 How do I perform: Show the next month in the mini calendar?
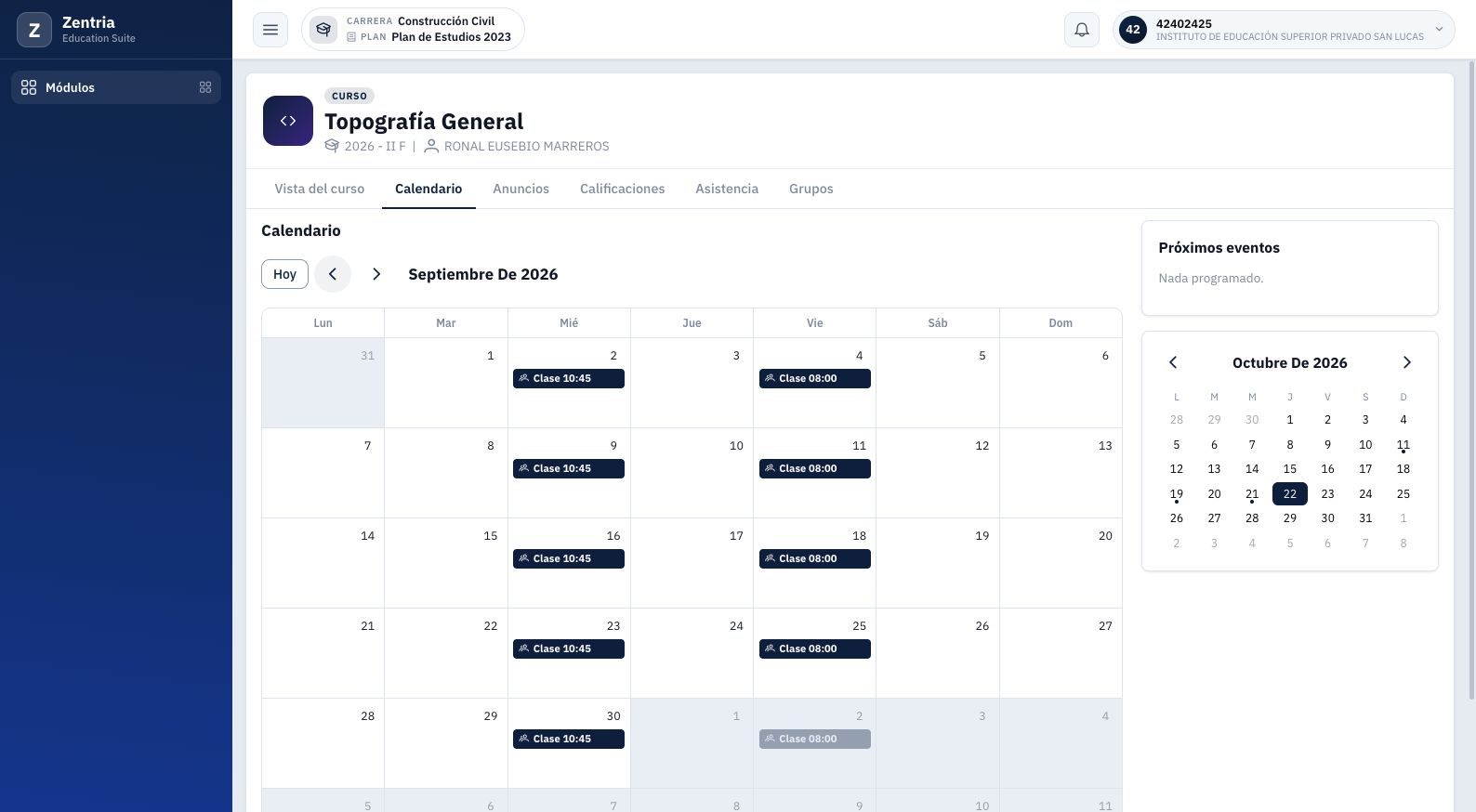[x=1406, y=362]
